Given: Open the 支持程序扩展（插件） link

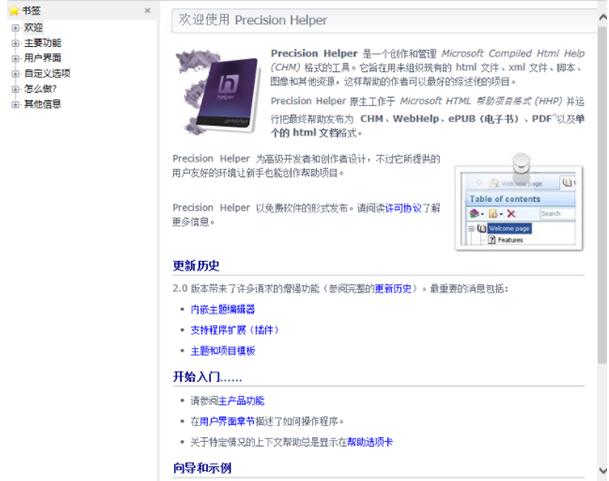Looking at the screenshot, I should 234,330.
